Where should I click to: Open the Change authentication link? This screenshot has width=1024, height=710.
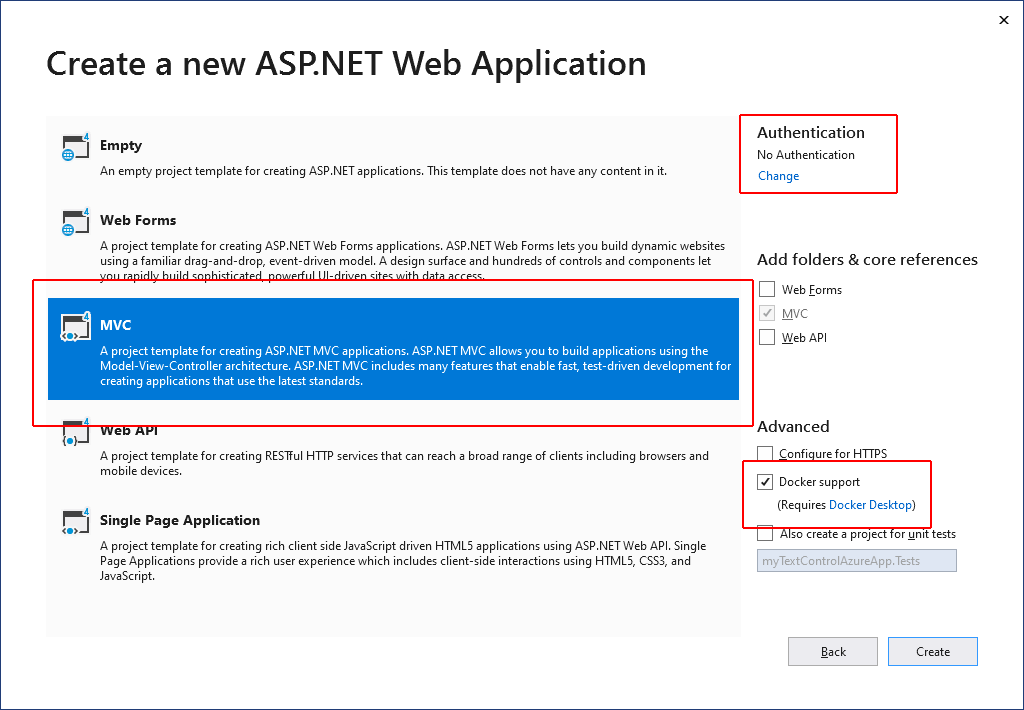tap(778, 176)
